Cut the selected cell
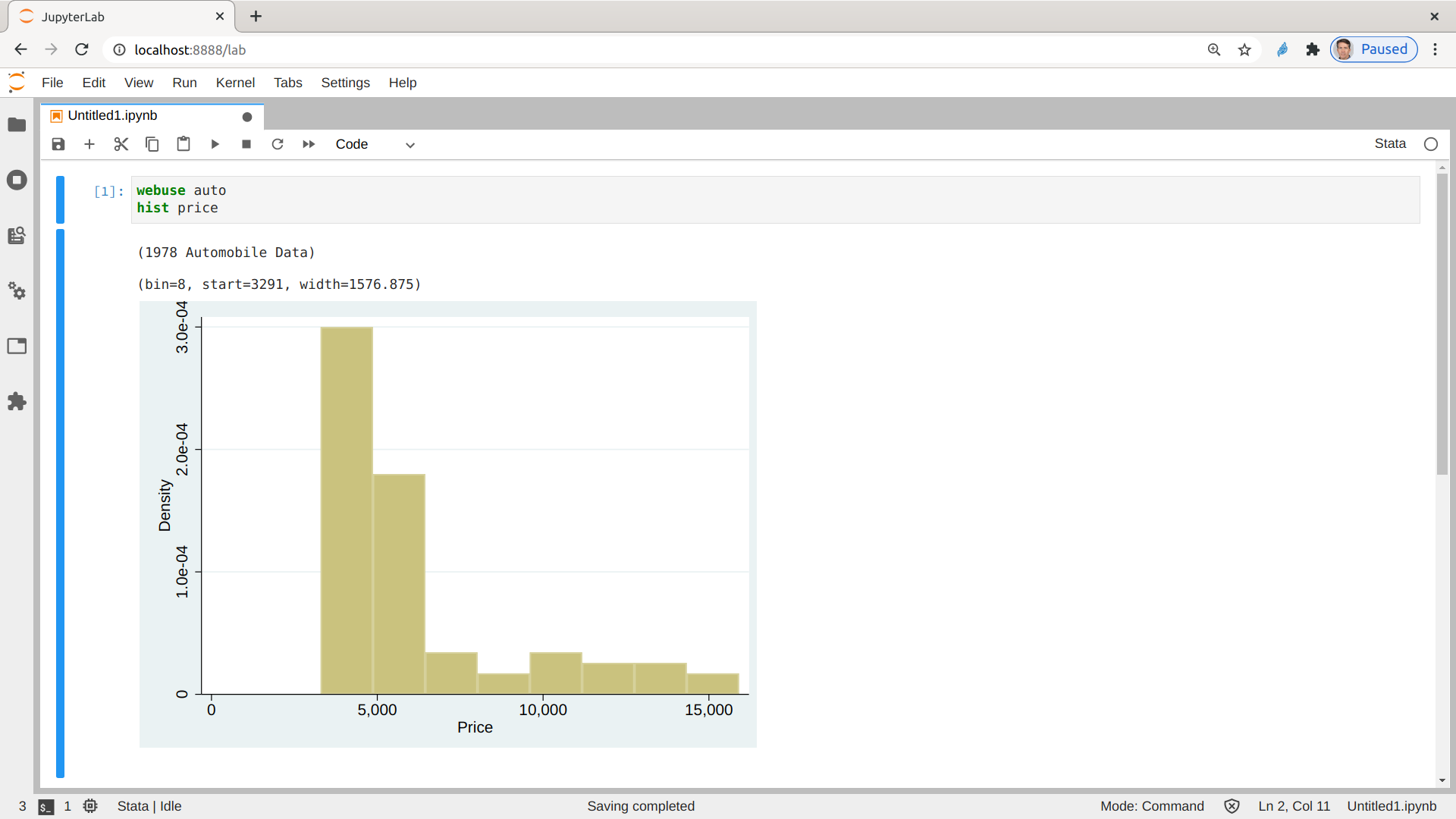 pos(121,144)
